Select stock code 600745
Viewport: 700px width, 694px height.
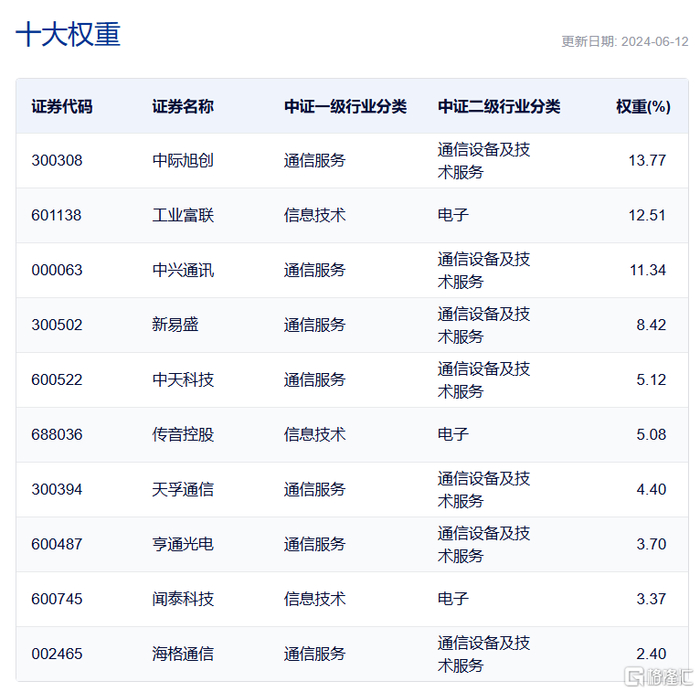pos(57,598)
